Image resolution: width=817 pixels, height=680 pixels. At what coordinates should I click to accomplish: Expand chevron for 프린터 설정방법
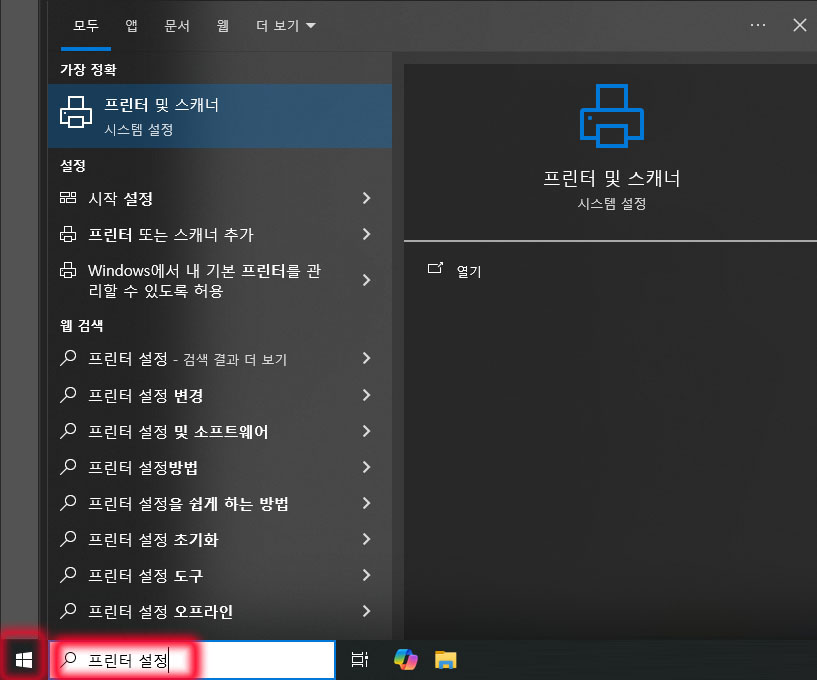click(366, 467)
